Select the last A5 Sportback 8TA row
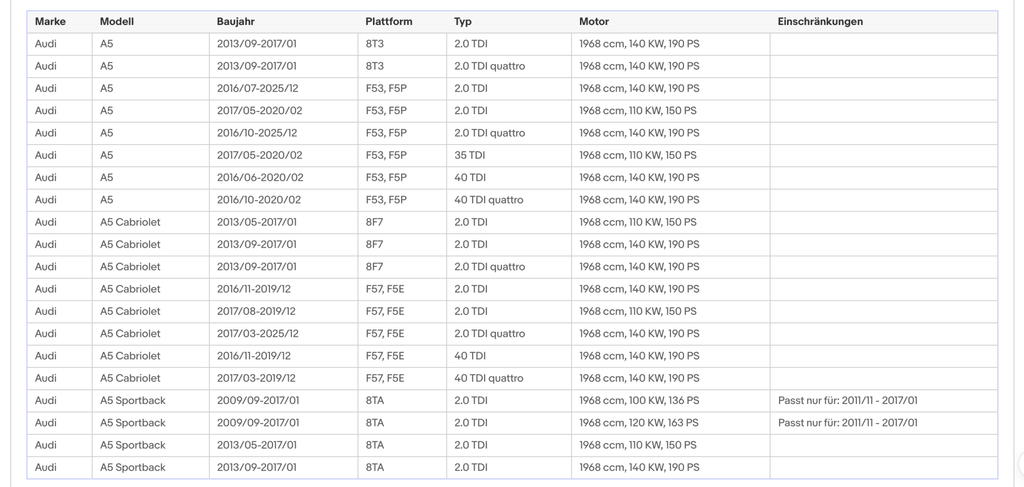 point(512,467)
